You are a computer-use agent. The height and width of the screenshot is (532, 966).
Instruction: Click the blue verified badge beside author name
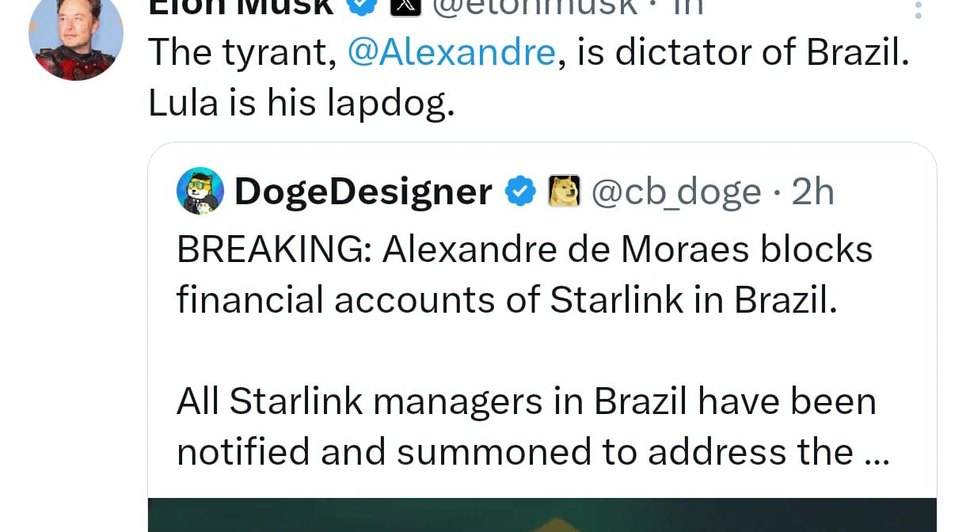[x=362, y=5]
